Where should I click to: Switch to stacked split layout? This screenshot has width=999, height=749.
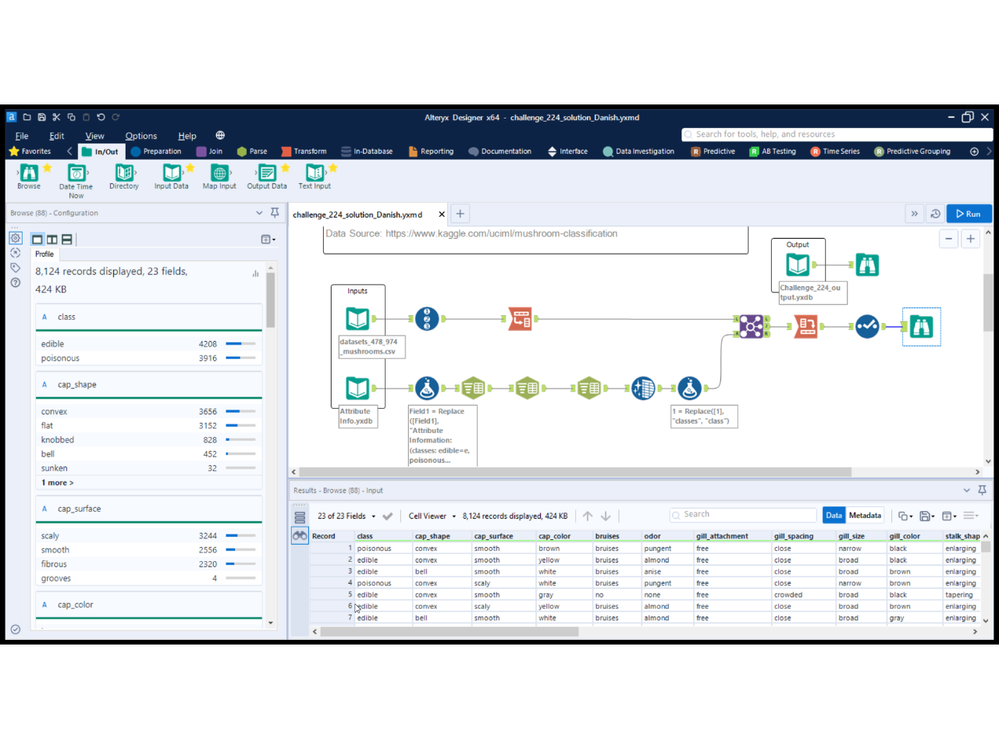pos(67,239)
